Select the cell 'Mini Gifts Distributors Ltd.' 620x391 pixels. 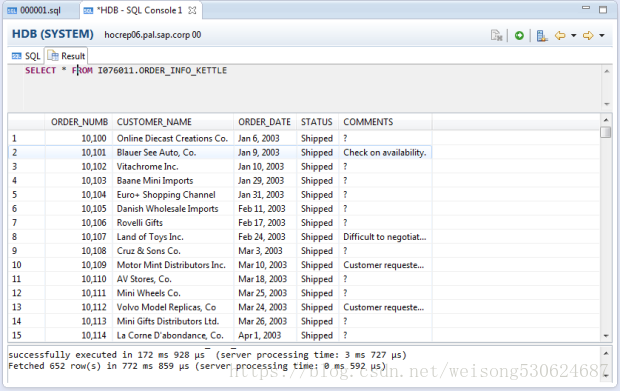pyautogui.click(x=173, y=321)
